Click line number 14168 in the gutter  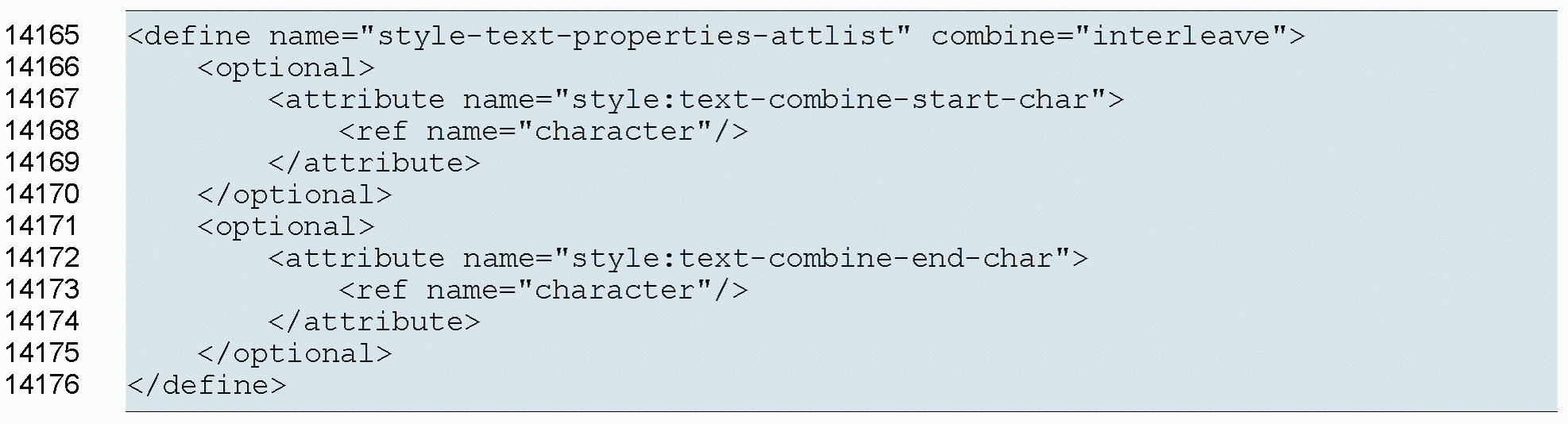tap(42, 131)
